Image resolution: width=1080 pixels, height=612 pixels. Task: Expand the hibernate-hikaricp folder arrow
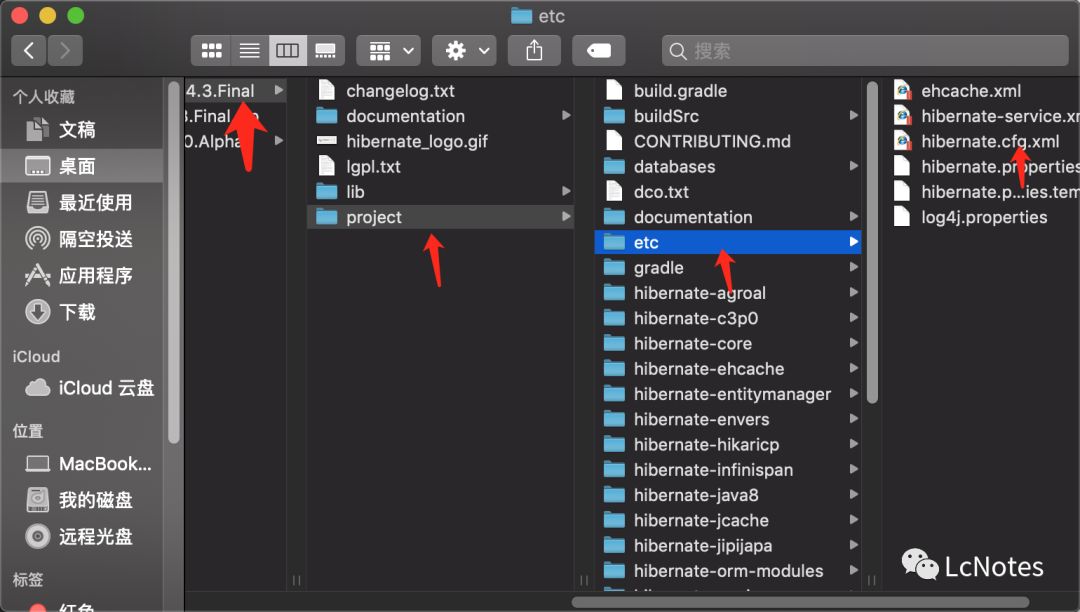tap(853, 444)
